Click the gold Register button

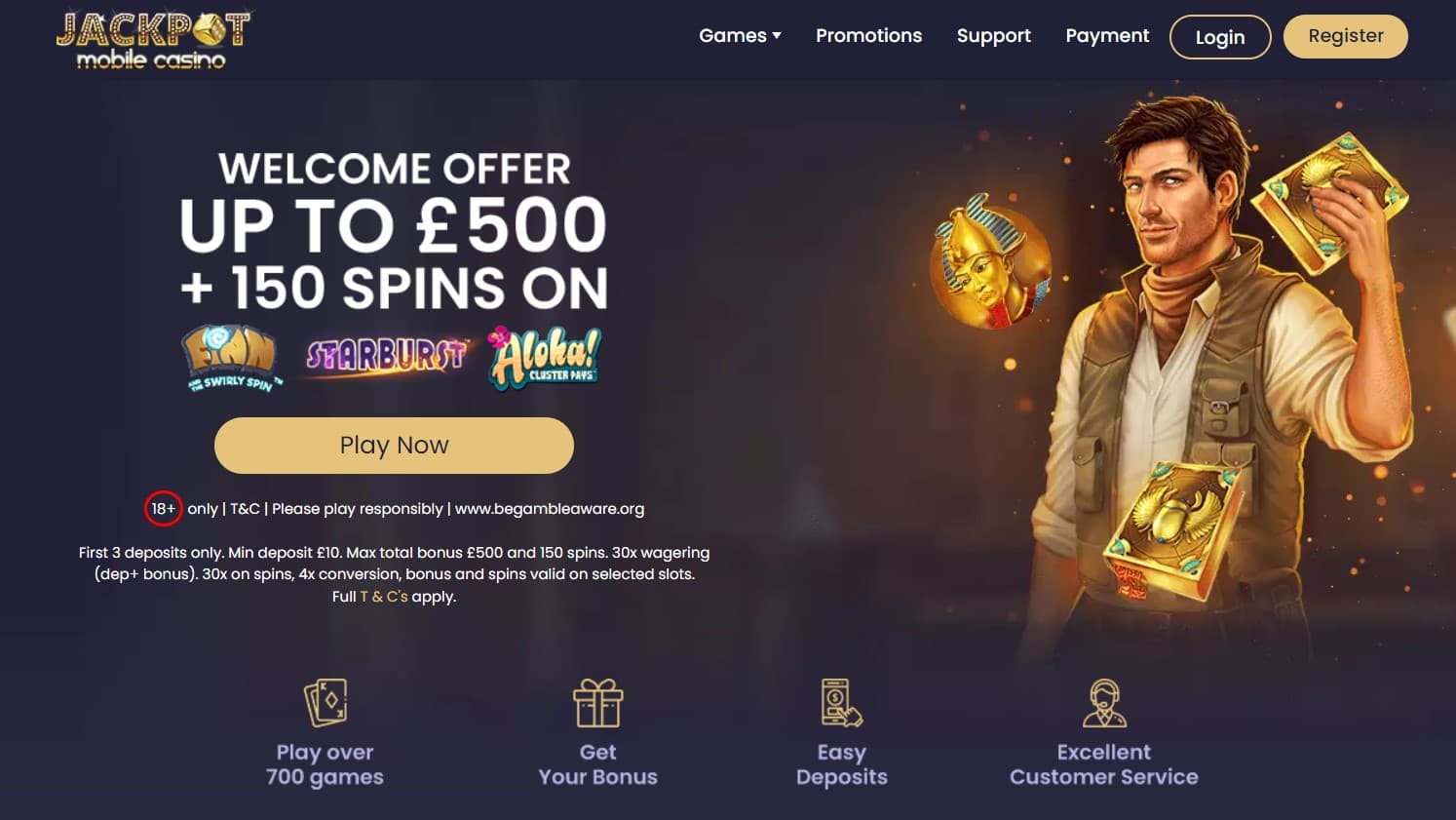point(1346,36)
